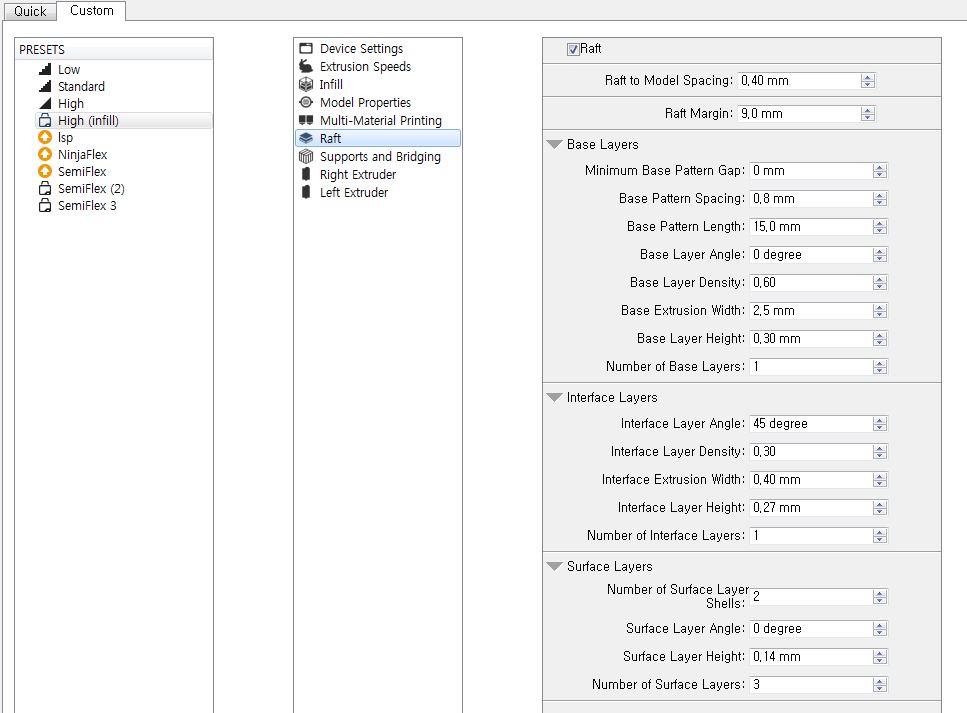Viewport: 967px width, 713px height.
Task: Click the NinjaFlex preset orange icon
Action: (x=45, y=154)
